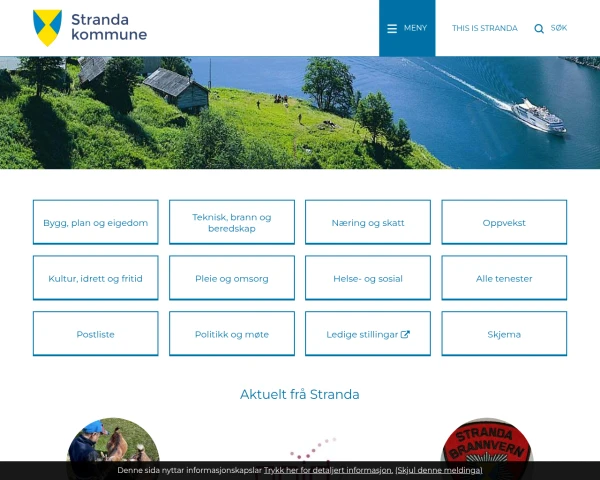Click Trykk her for detaljert informasjon link

(328, 470)
